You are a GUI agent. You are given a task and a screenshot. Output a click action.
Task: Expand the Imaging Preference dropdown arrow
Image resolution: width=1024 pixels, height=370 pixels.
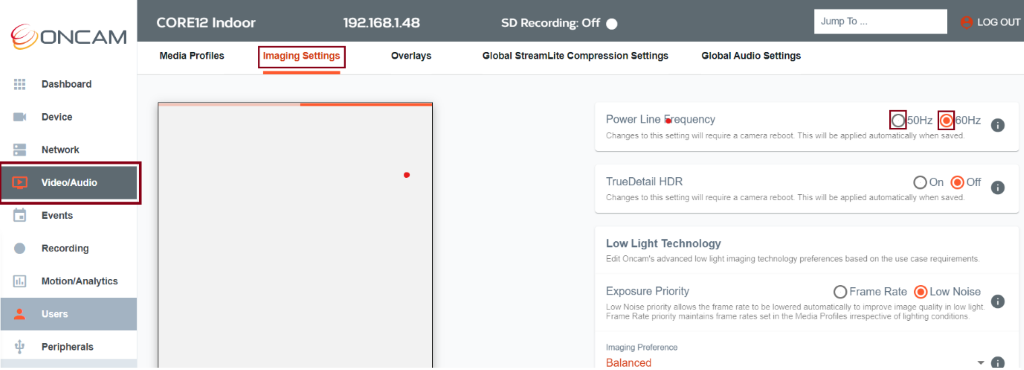[980, 363]
